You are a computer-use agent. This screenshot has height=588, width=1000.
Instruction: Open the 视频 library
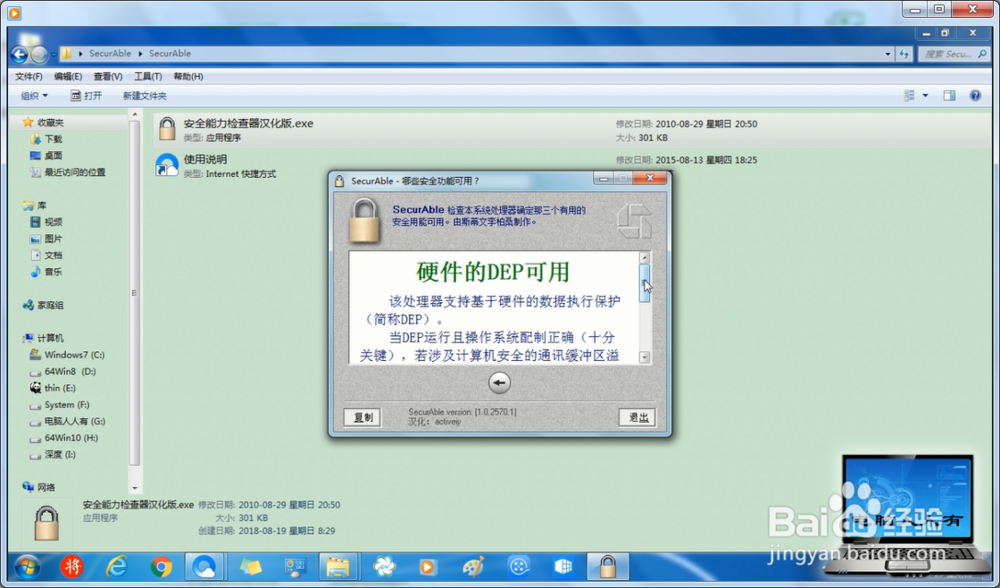pyautogui.click(x=53, y=222)
